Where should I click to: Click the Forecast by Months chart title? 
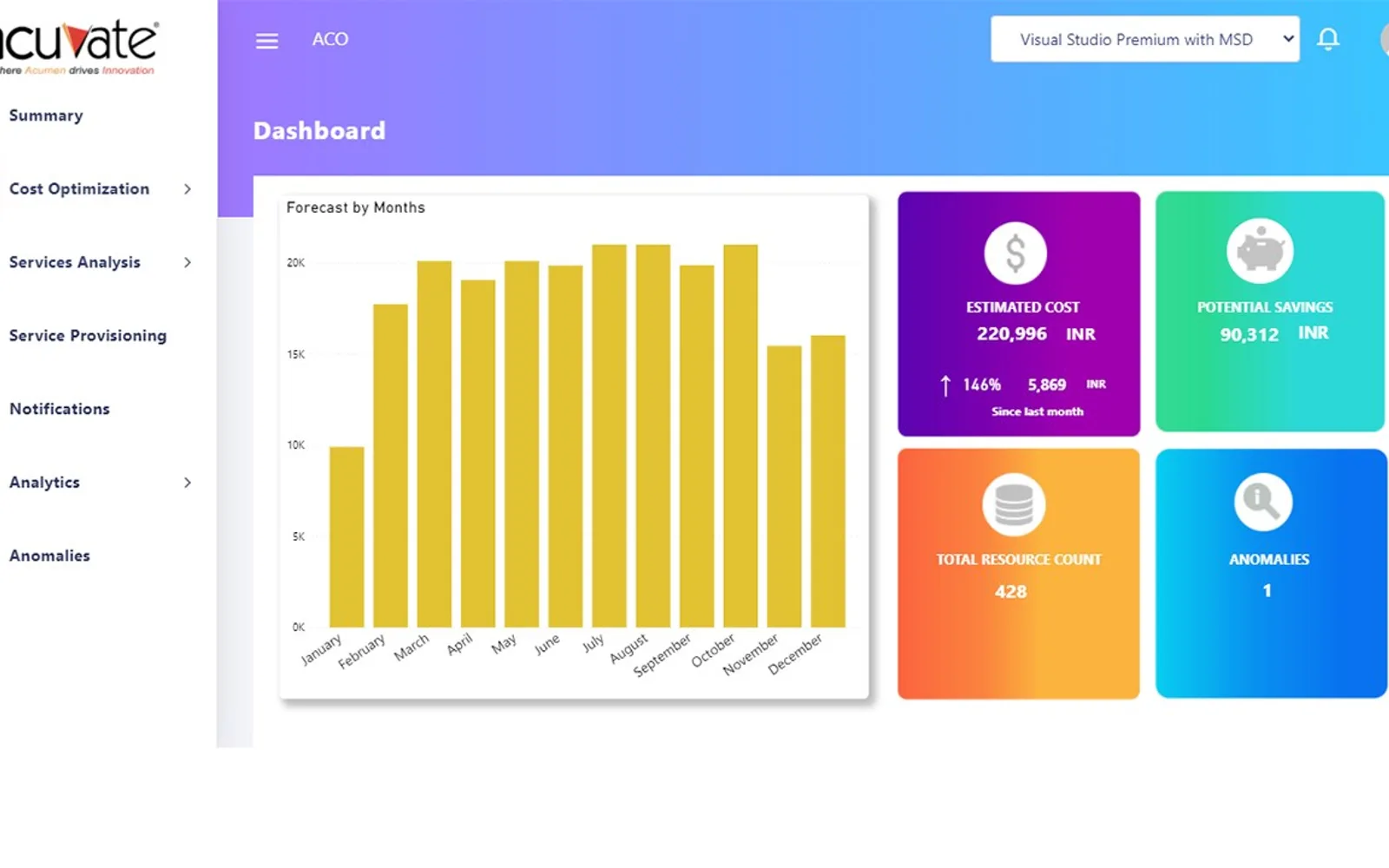pos(356,207)
